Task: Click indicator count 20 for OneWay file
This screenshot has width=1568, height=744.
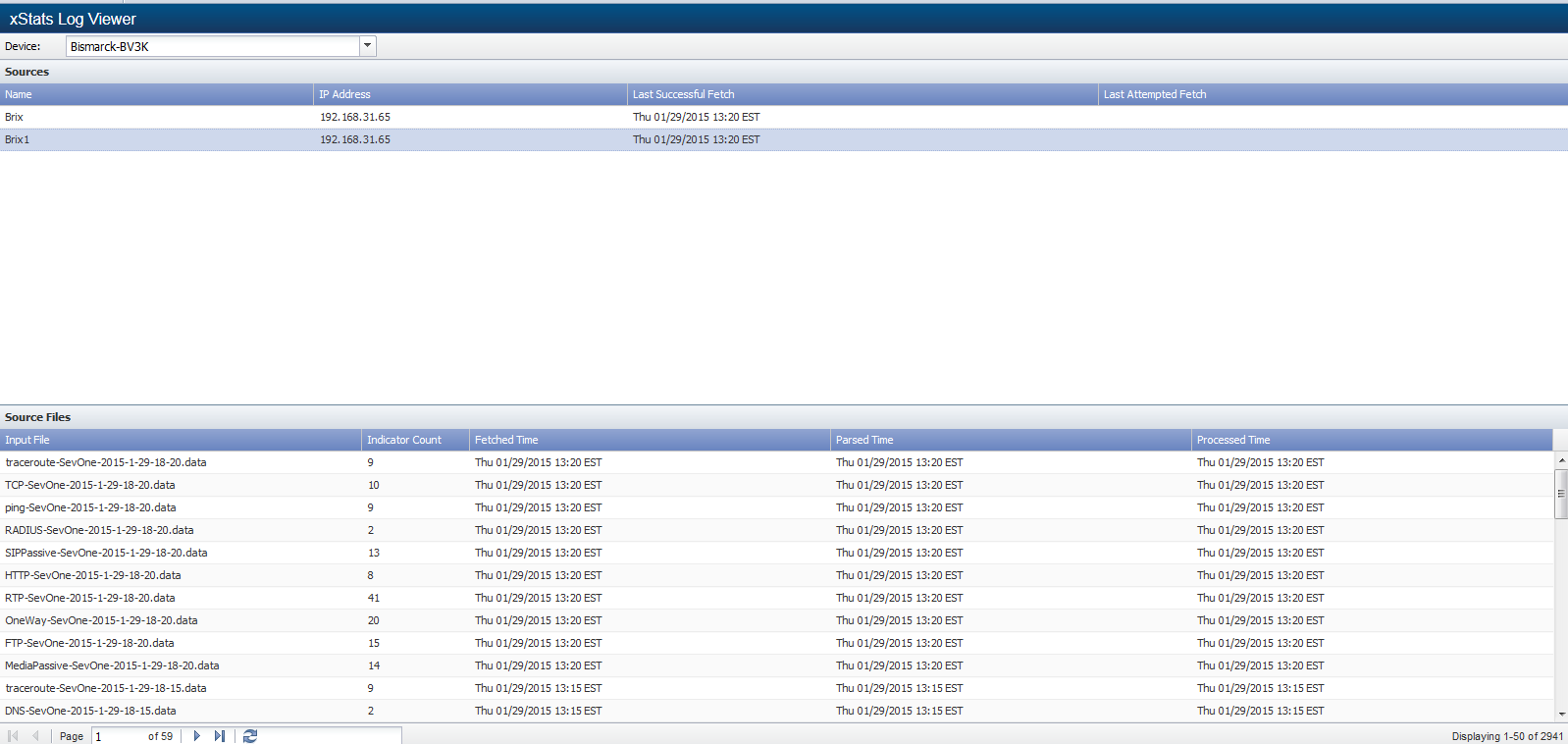Action: tap(374, 620)
